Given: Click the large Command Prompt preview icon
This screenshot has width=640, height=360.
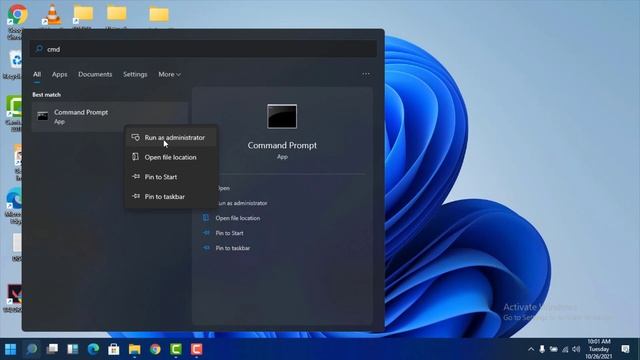Looking at the screenshot, I should pyautogui.click(x=282, y=116).
